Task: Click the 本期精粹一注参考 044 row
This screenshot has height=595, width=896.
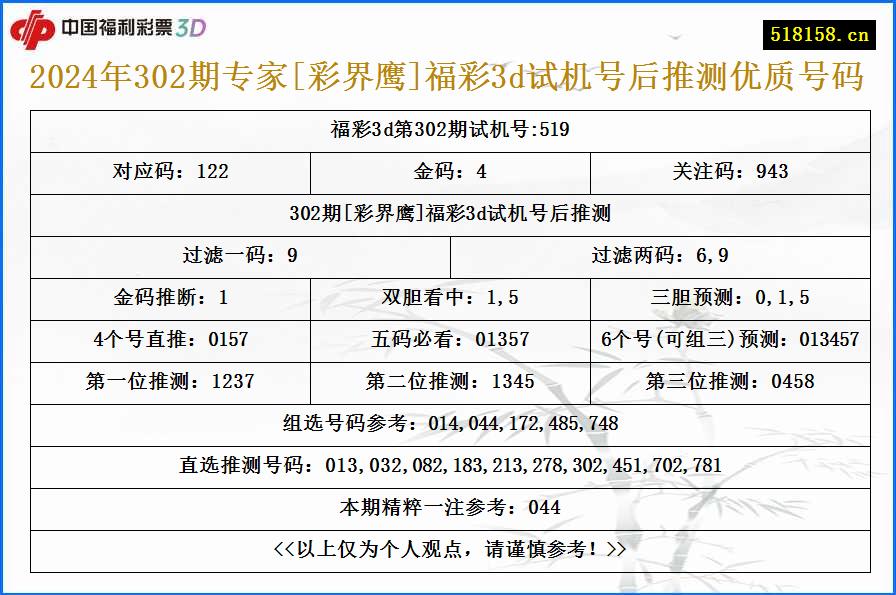Action: pyautogui.click(x=448, y=508)
